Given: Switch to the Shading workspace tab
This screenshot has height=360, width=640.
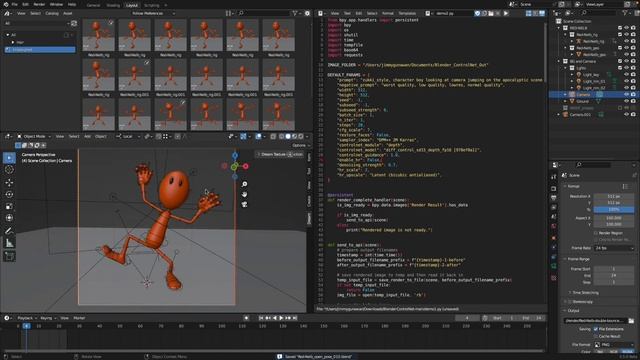Looking at the screenshot, I should [113, 5].
